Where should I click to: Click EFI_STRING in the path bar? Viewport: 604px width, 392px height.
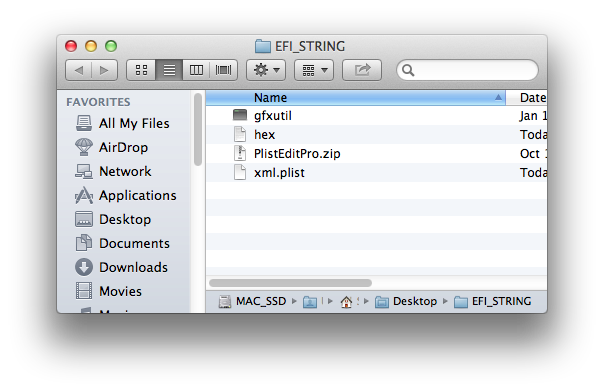point(493,301)
